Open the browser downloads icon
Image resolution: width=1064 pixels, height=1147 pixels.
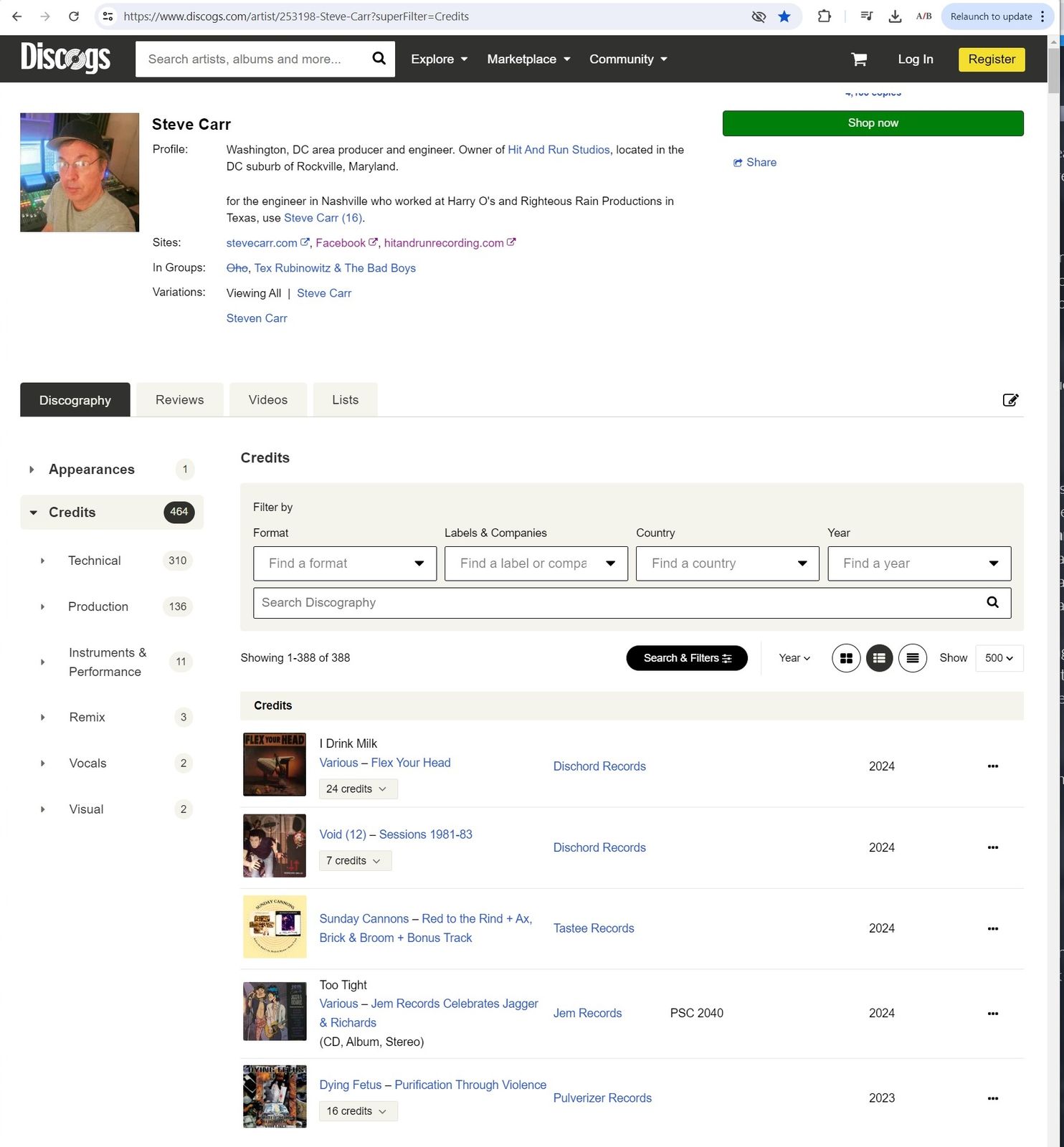(894, 16)
